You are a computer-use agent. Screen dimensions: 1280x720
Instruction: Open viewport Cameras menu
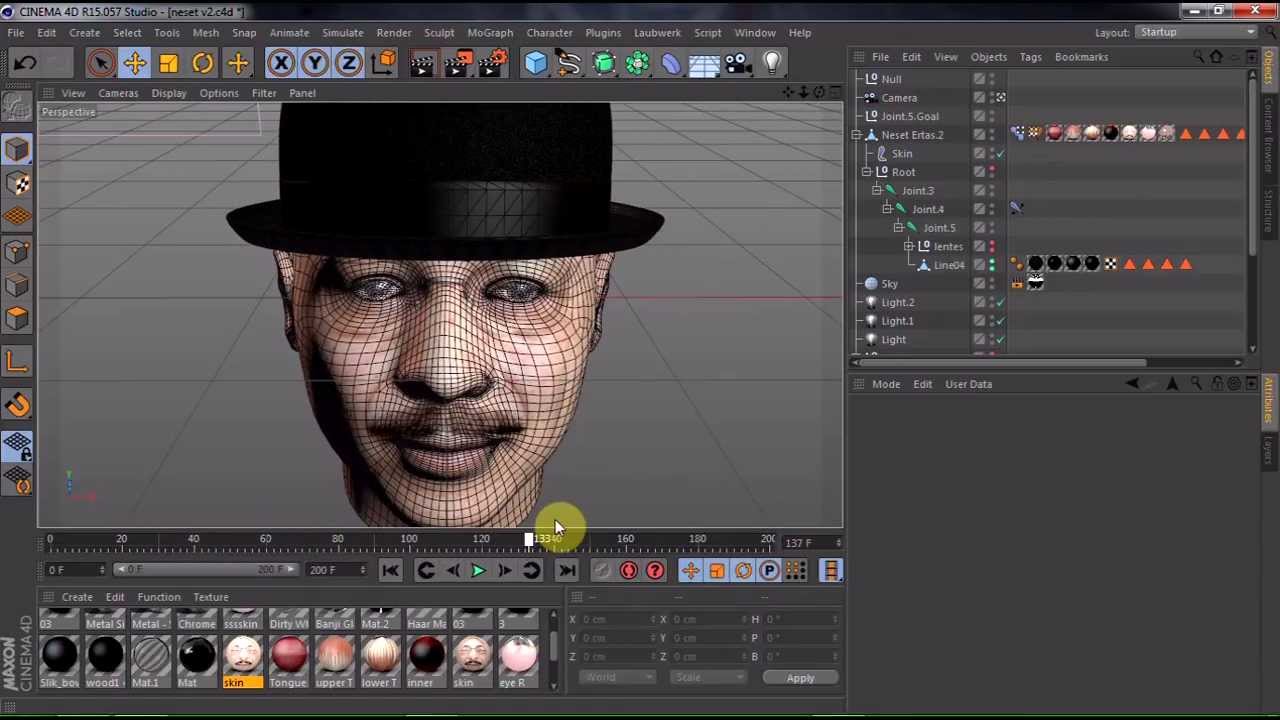(x=118, y=93)
